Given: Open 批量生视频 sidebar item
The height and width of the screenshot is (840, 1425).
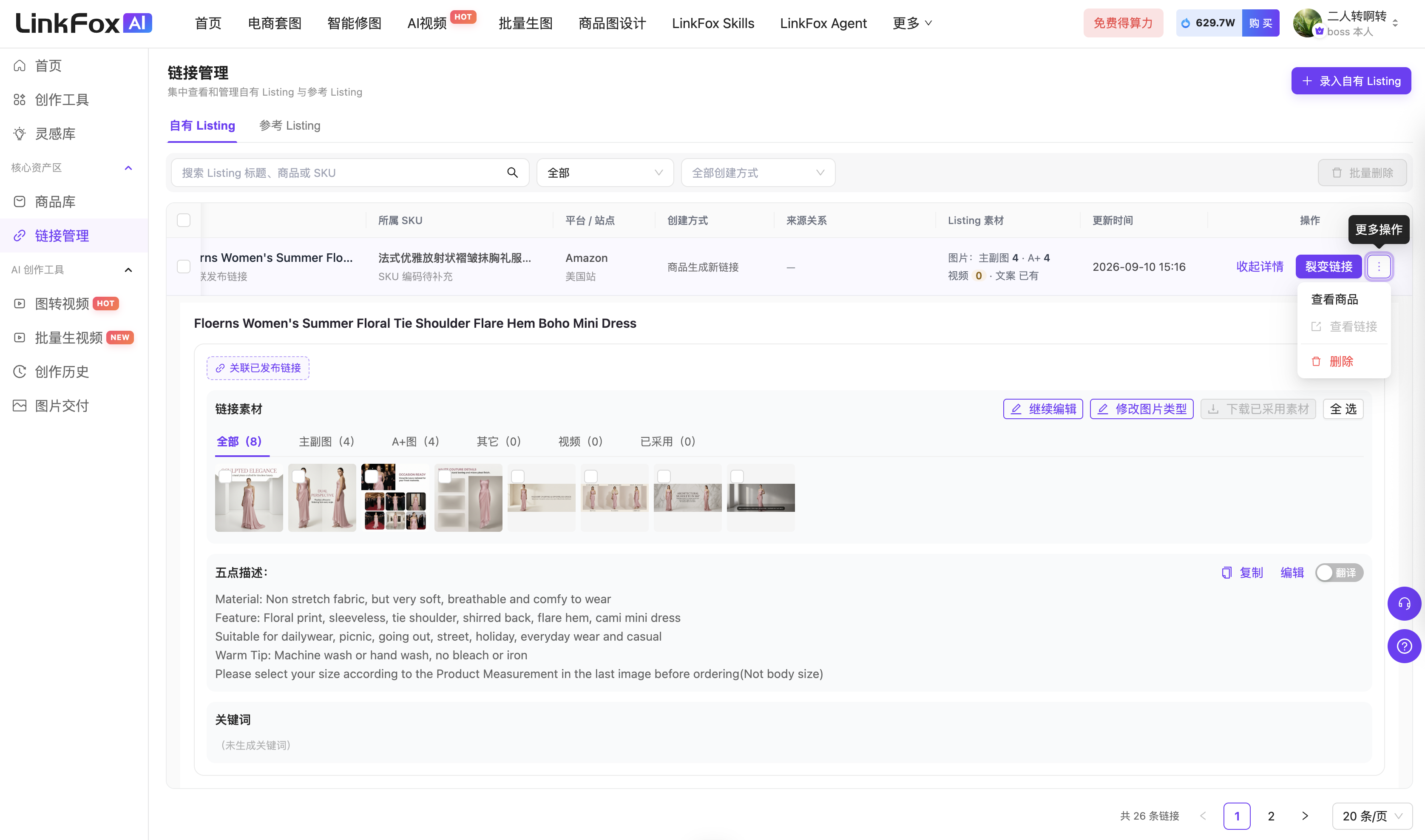Looking at the screenshot, I should [74, 338].
